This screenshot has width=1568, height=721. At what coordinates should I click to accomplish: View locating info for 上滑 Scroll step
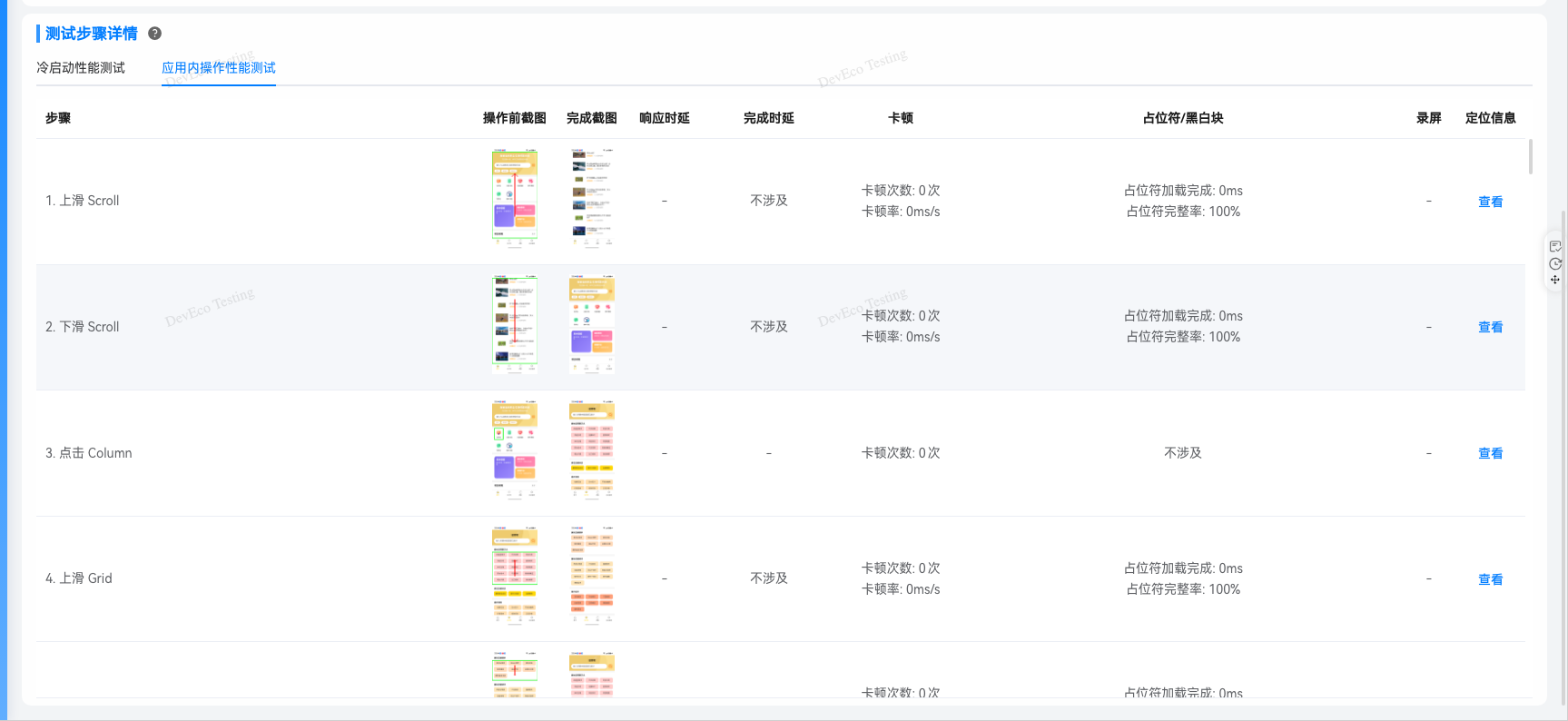tap(1490, 202)
